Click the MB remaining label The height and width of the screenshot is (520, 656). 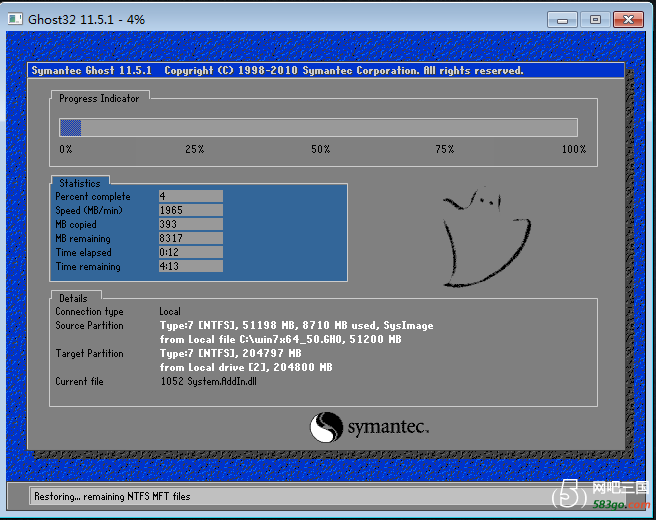(x=83, y=238)
